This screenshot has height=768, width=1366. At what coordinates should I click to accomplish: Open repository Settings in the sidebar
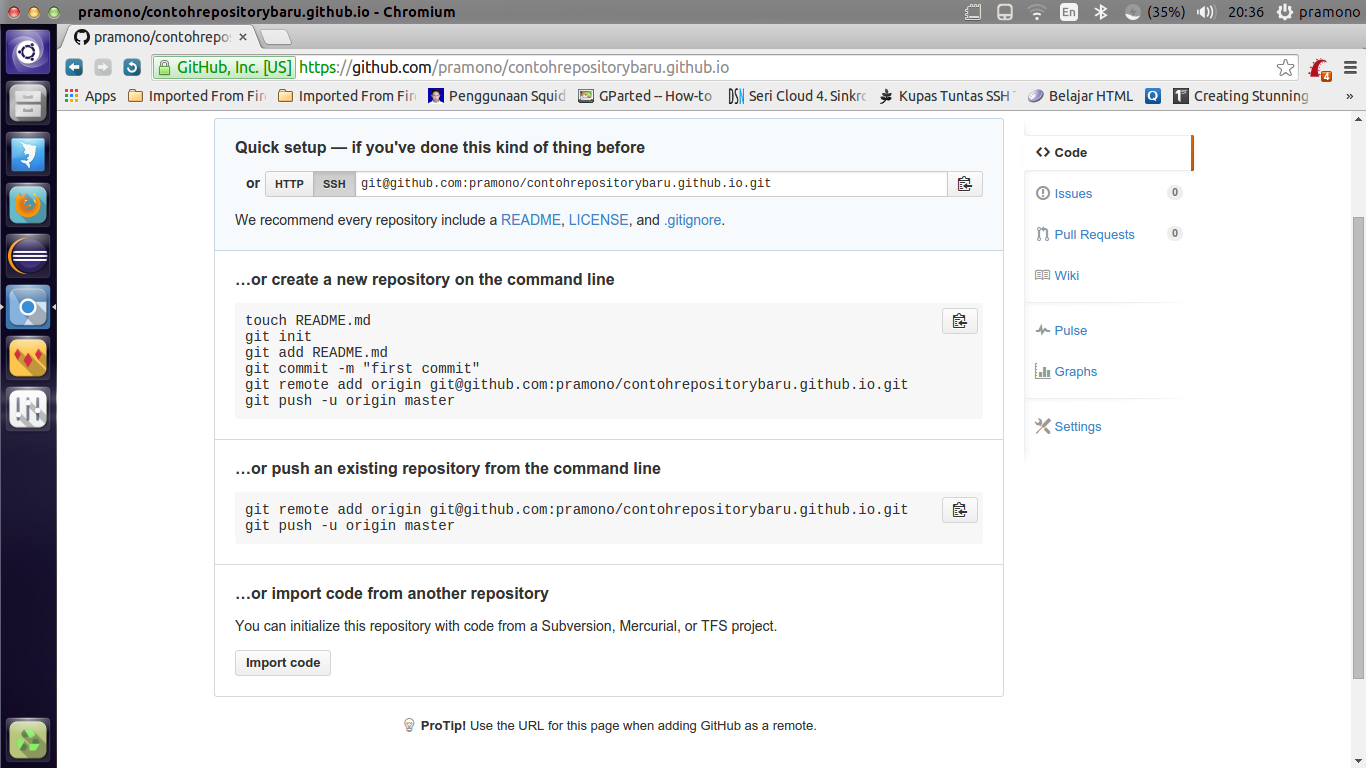point(1068,426)
